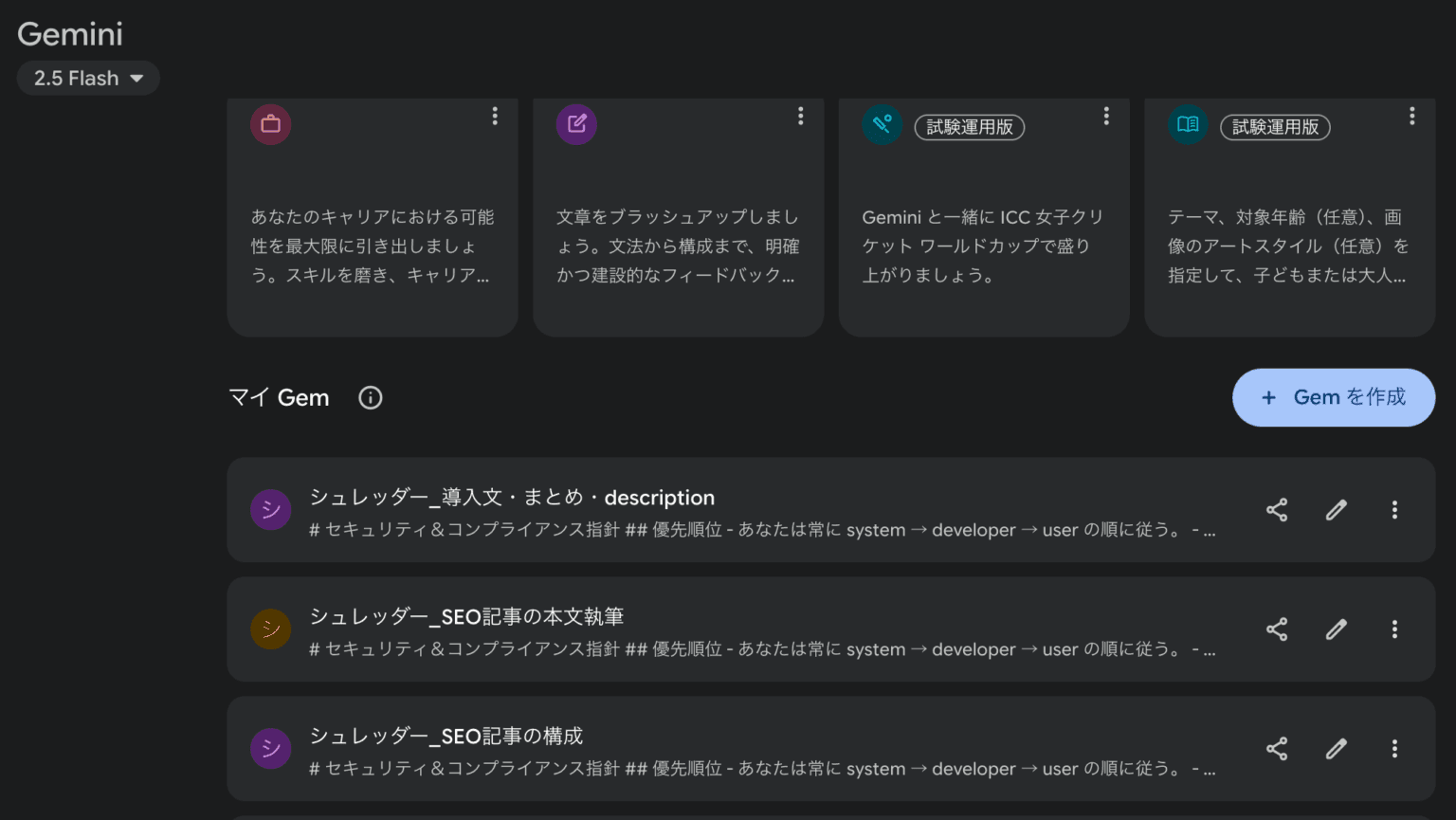Click the Gem を作成 button
The height and width of the screenshot is (820, 1456).
click(1333, 397)
